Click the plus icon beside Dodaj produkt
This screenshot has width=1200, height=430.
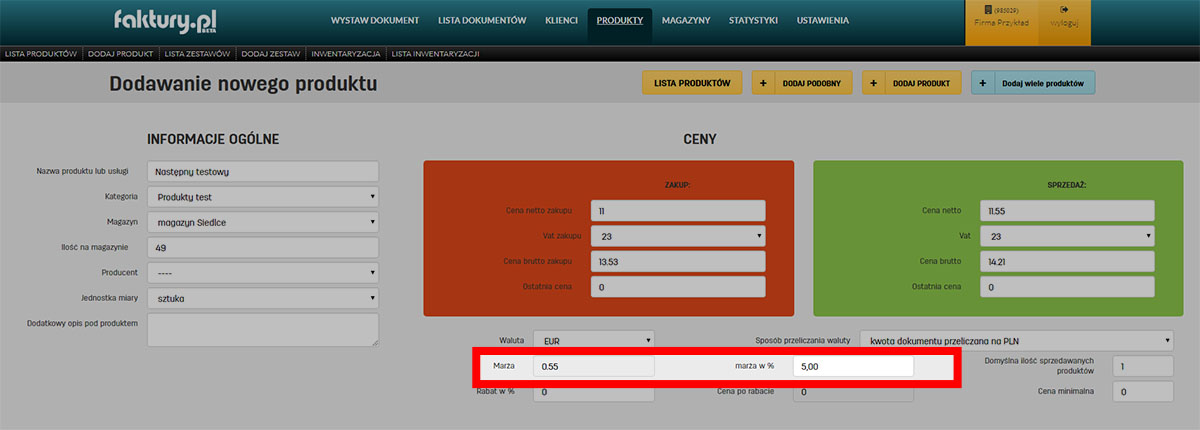[873, 83]
